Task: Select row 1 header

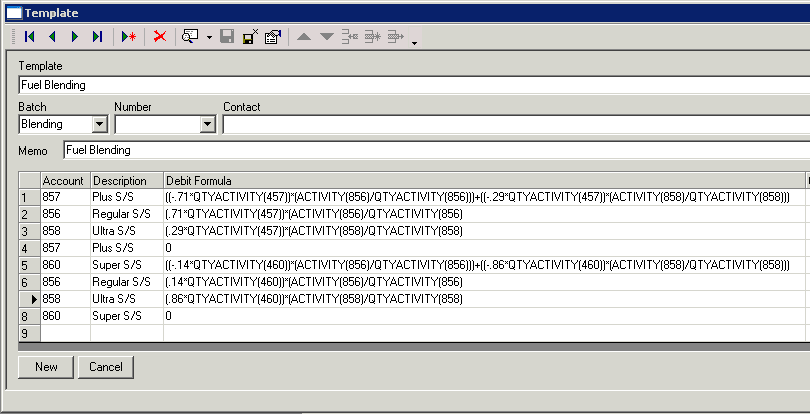Action: tap(29, 197)
